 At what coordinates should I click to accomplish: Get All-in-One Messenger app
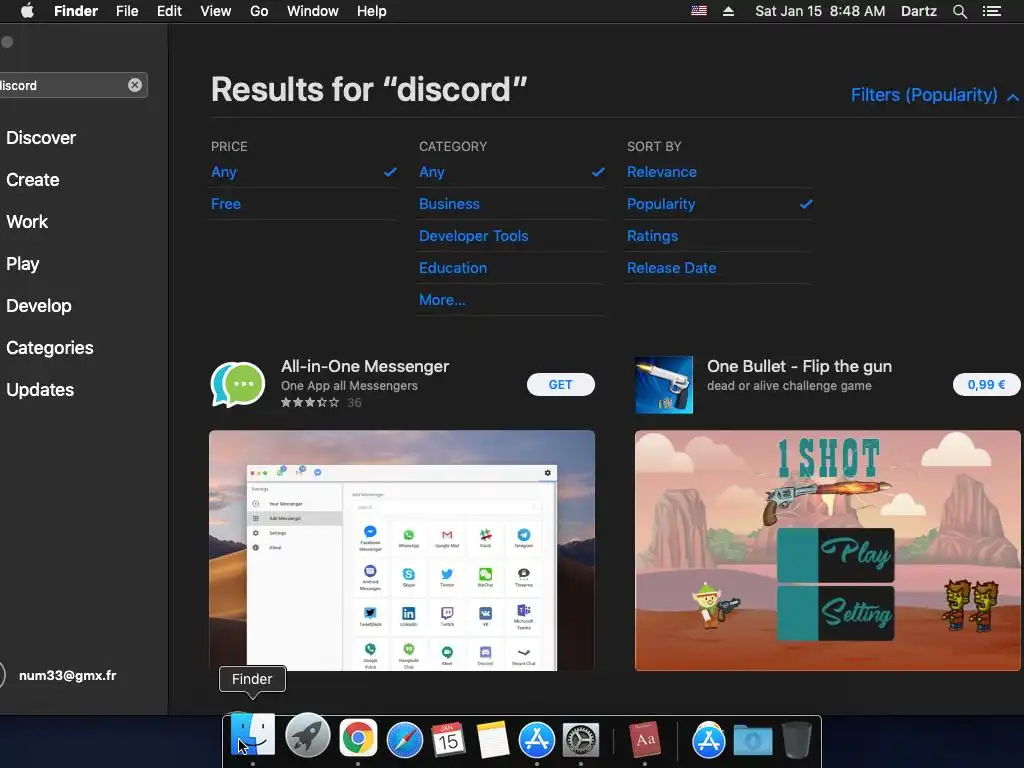(560, 385)
